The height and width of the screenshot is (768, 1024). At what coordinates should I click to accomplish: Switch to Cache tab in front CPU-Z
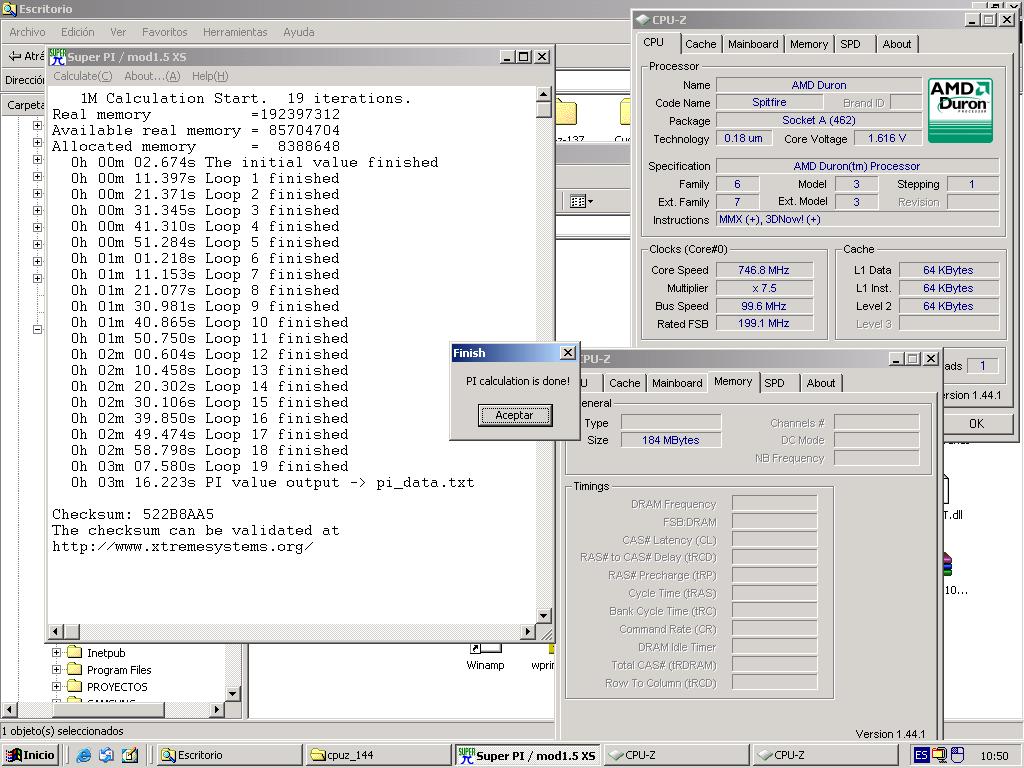624,383
